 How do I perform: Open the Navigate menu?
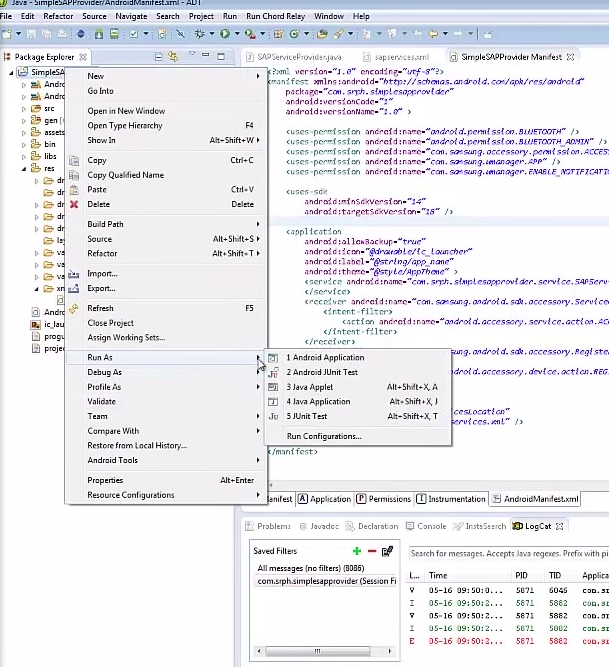[131, 16]
